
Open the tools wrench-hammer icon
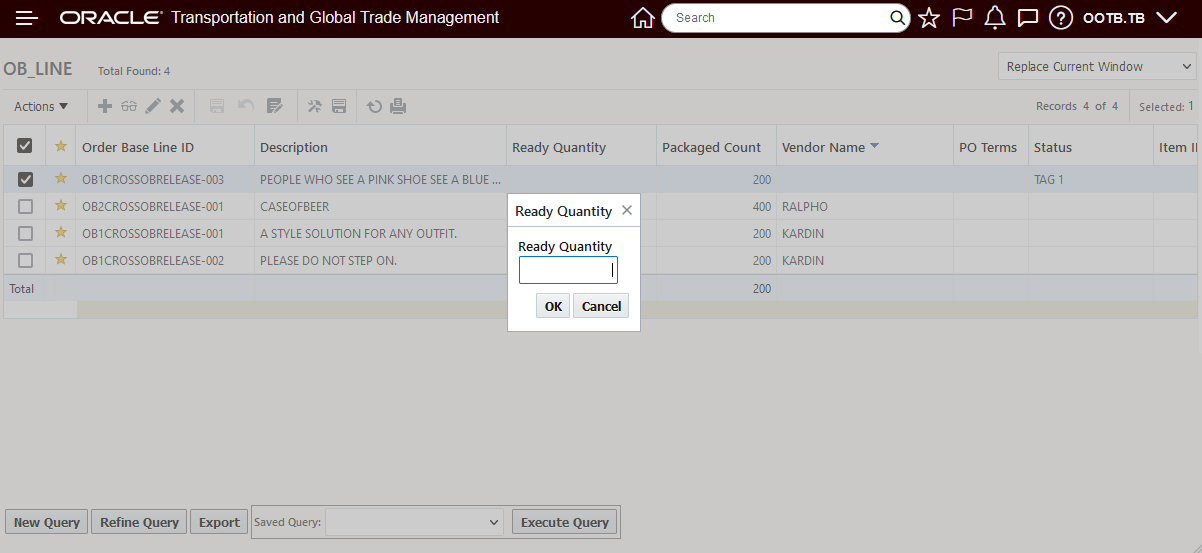314,106
